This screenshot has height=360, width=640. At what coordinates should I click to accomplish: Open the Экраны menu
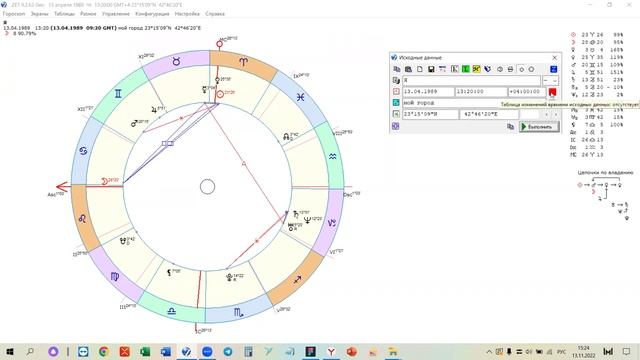pos(40,13)
